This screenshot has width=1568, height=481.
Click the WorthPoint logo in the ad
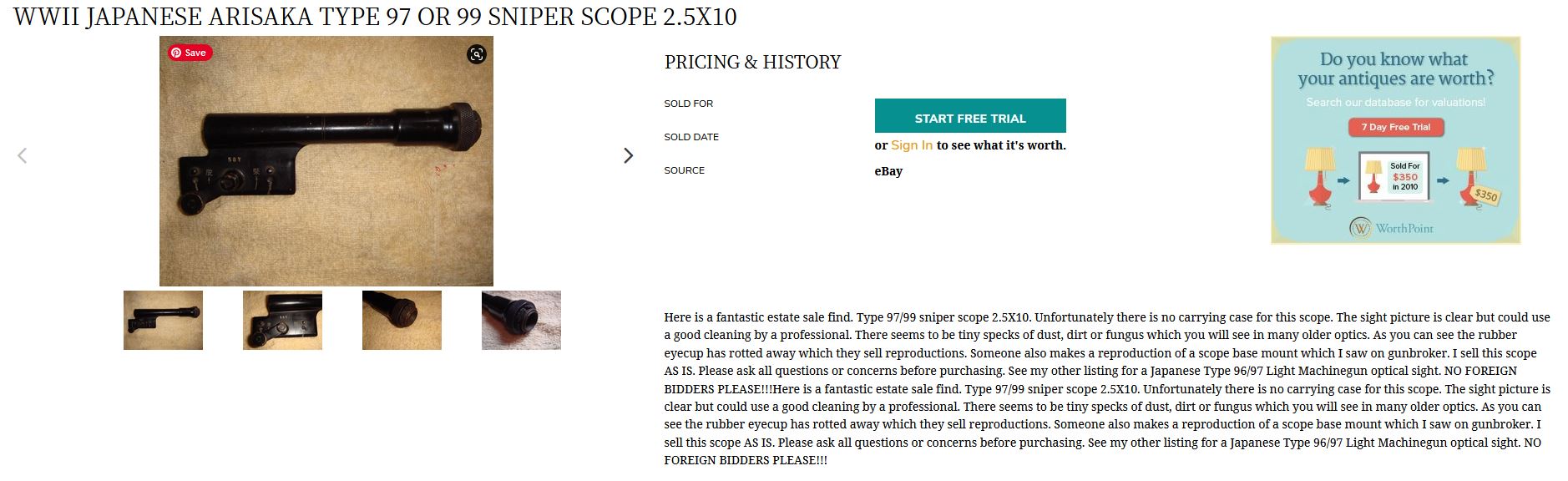click(x=1392, y=227)
